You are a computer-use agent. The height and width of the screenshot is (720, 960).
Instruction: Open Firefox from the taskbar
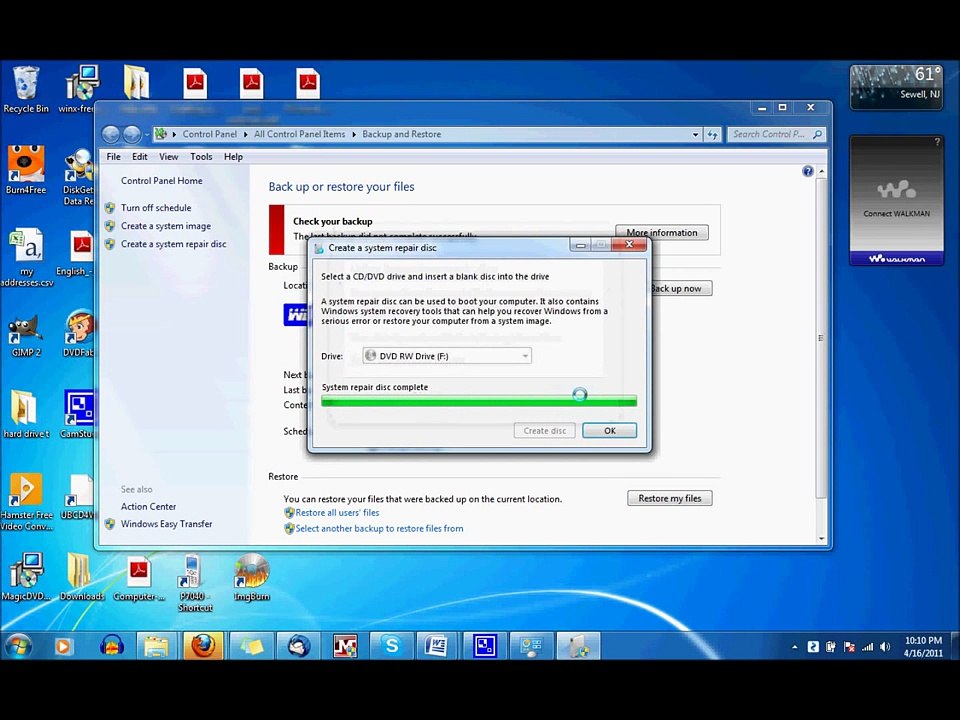coord(203,646)
